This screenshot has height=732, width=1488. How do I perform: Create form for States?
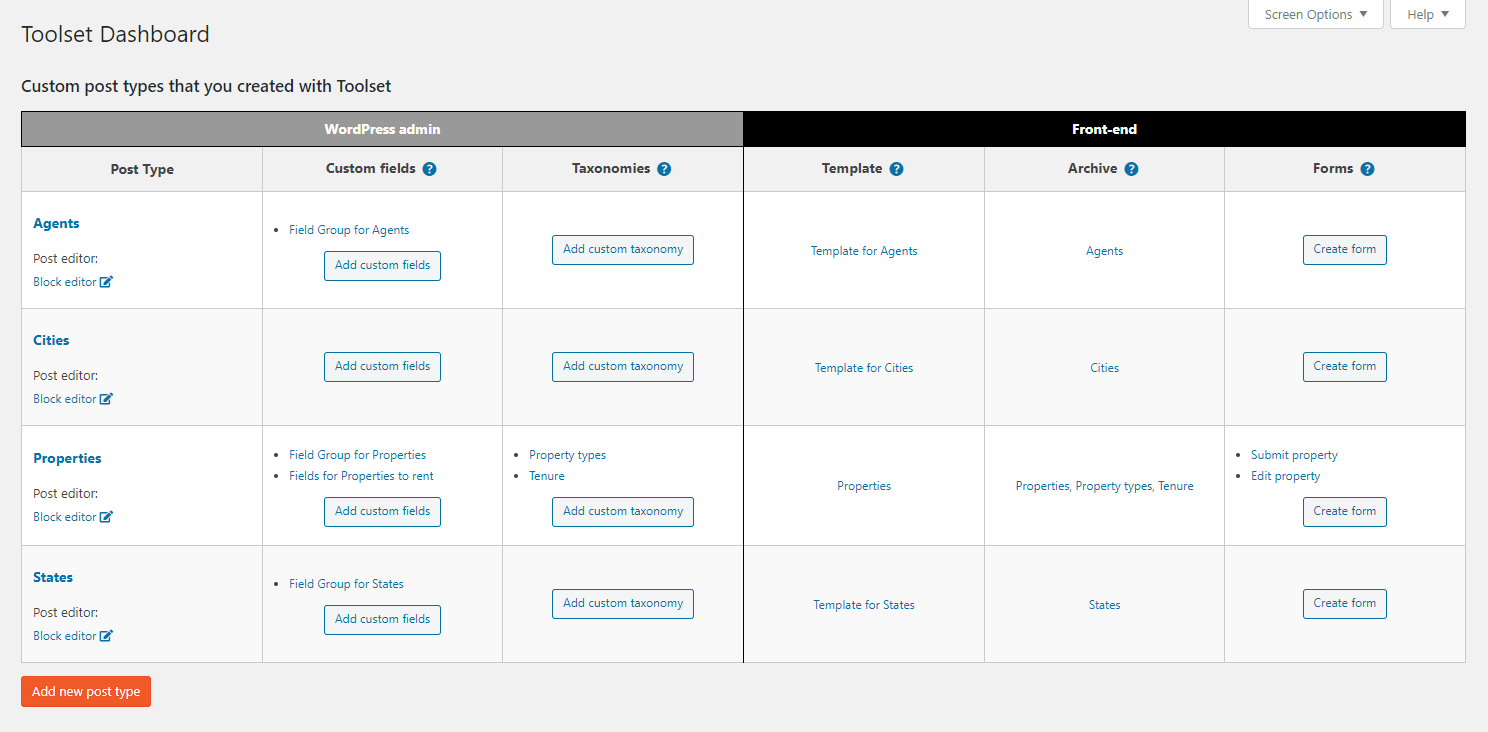tap(1345, 604)
